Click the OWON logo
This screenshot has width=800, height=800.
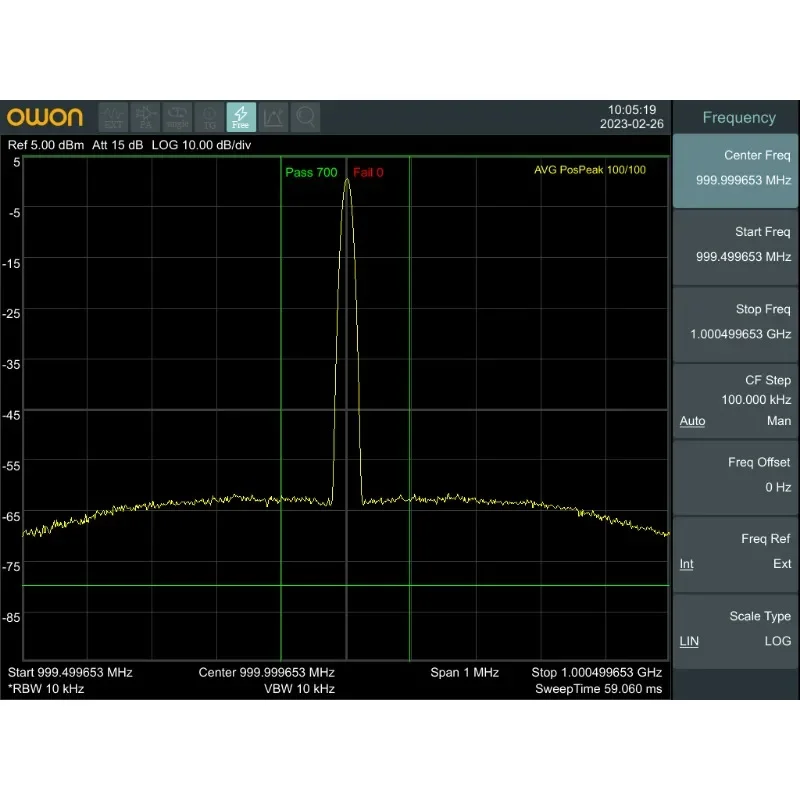46,117
